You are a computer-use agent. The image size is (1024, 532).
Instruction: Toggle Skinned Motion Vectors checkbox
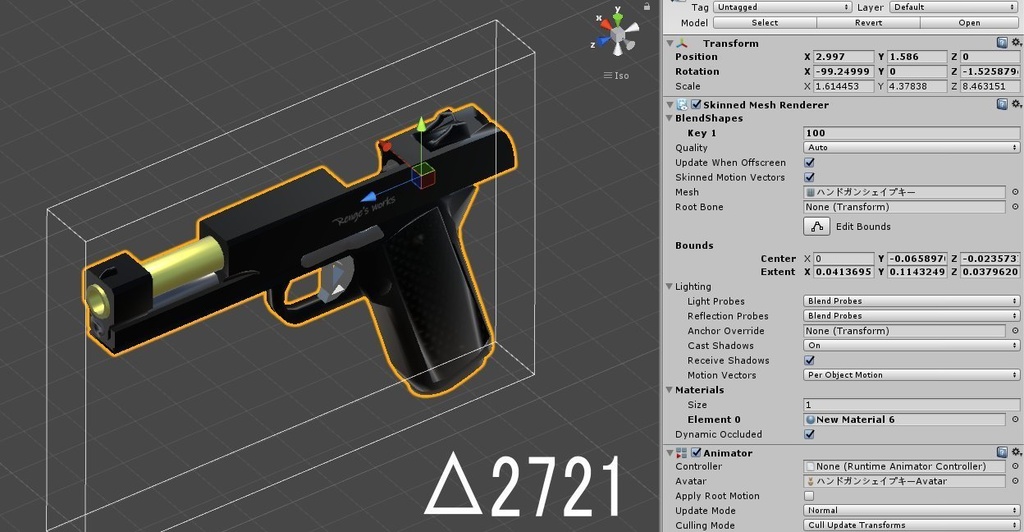click(x=809, y=177)
